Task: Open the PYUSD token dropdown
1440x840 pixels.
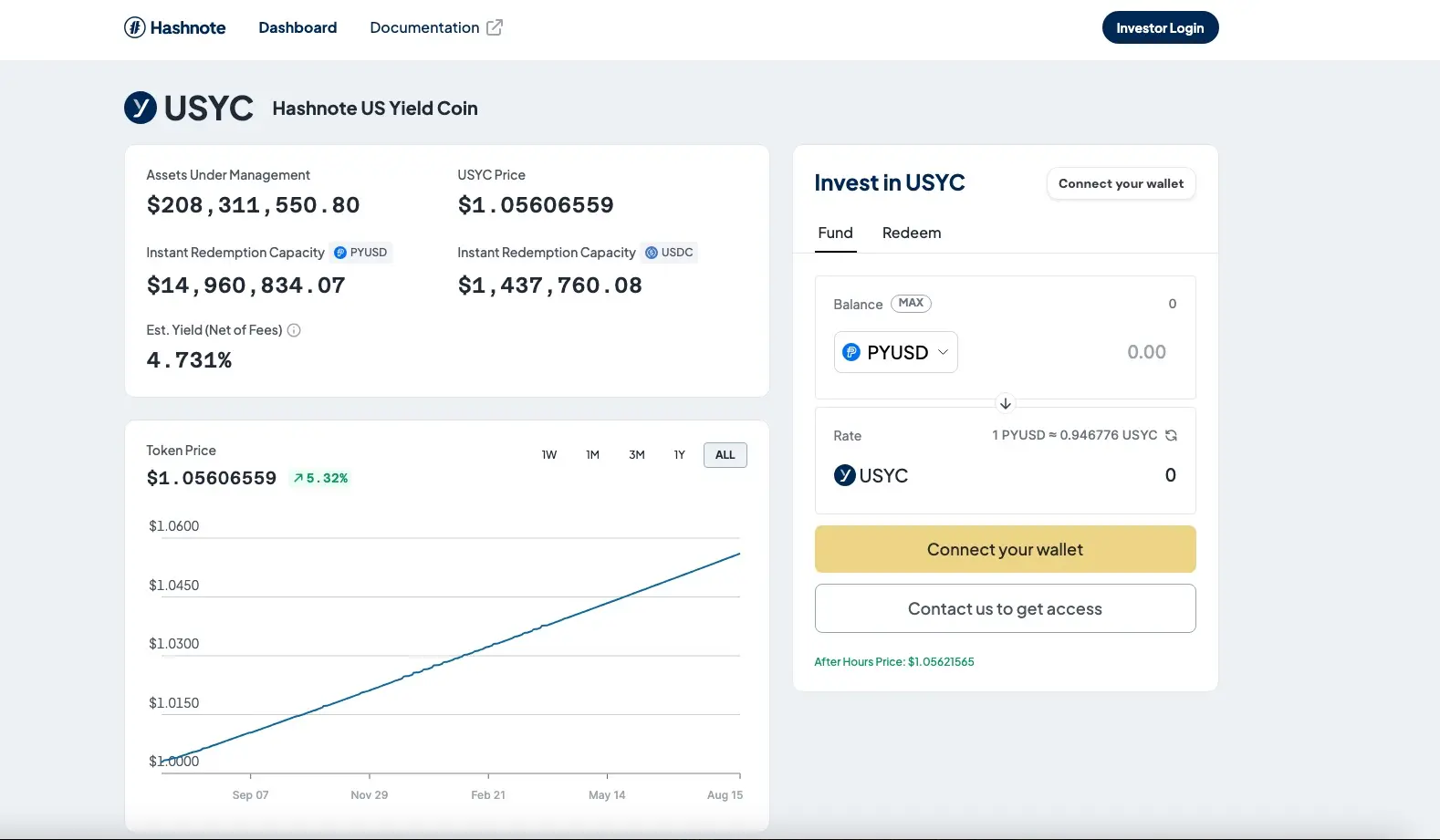Action: [x=896, y=352]
